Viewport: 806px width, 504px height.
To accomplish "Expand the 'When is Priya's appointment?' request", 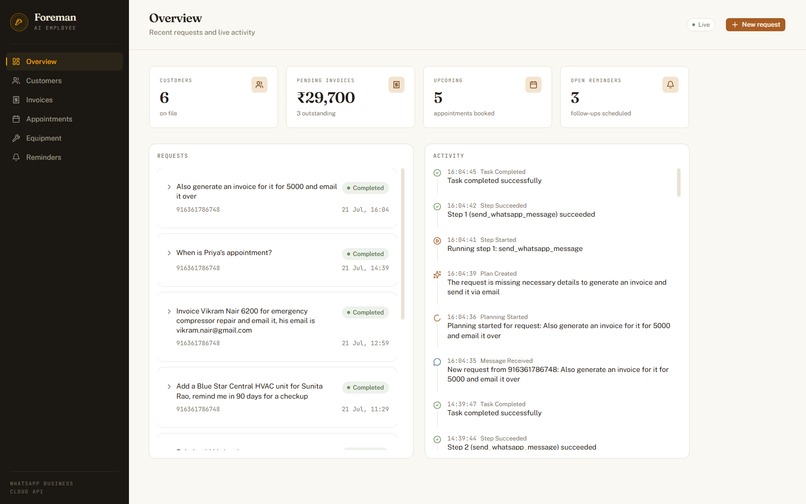I will 169,253.
